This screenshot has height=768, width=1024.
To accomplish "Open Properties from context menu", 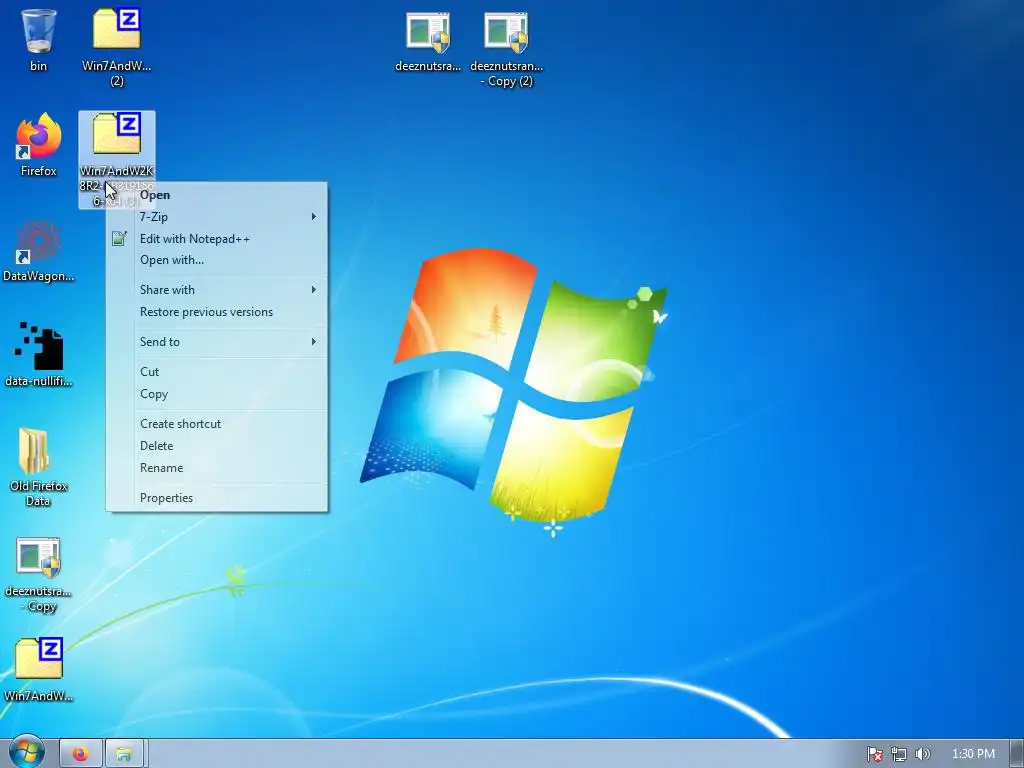I will coord(217,498).
